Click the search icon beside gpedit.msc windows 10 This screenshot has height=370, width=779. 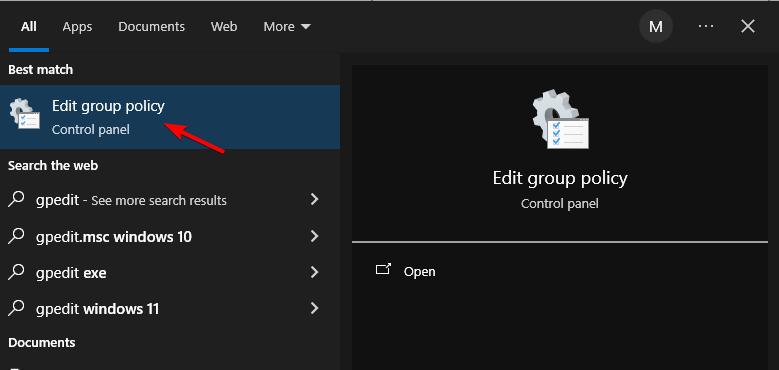pos(17,236)
